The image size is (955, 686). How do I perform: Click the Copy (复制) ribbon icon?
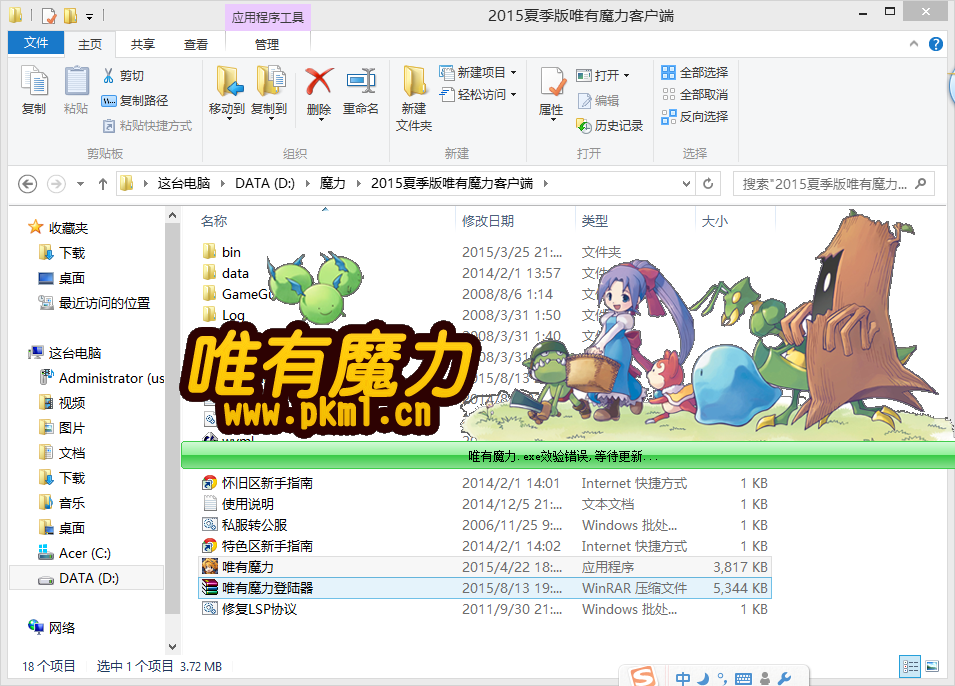[34, 90]
